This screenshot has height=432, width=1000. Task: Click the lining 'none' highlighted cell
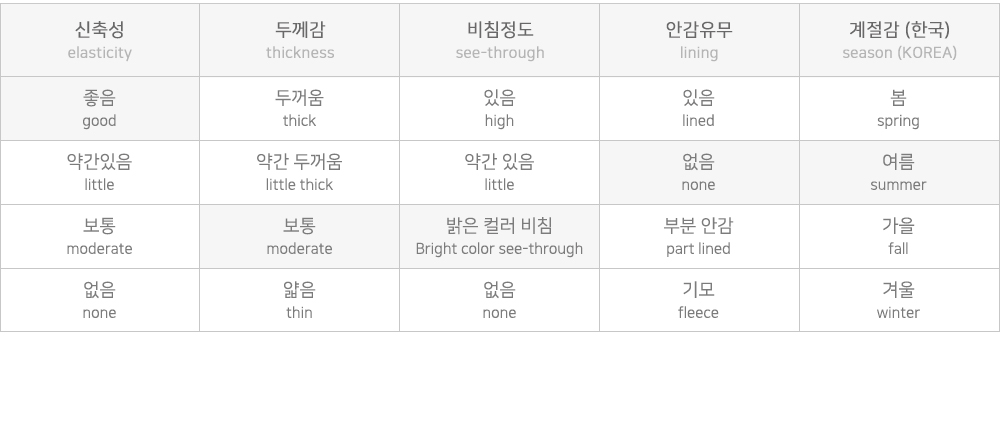[699, 173]
